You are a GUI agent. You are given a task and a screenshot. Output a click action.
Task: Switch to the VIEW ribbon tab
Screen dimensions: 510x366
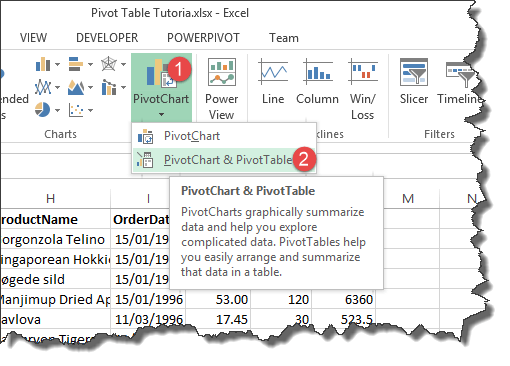coord(33,38)
